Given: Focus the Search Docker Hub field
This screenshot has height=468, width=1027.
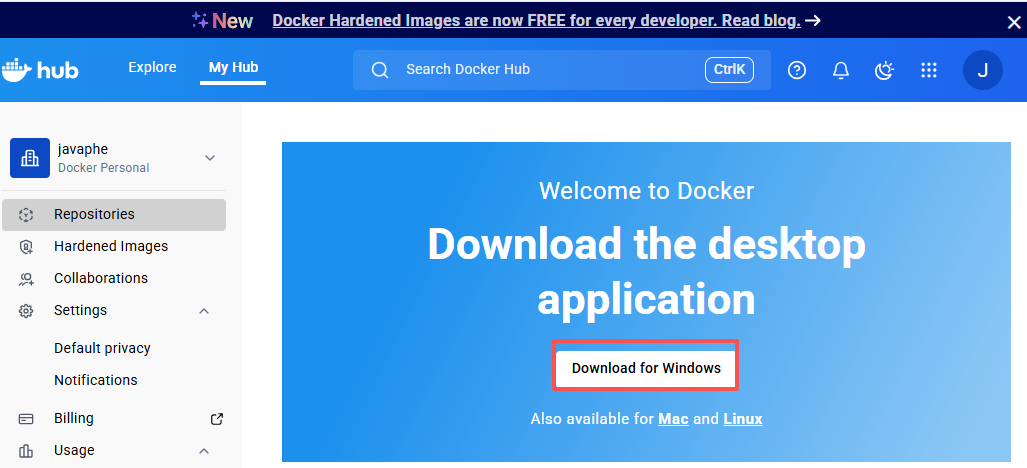Looking at the screenshot, I should 562,70.
